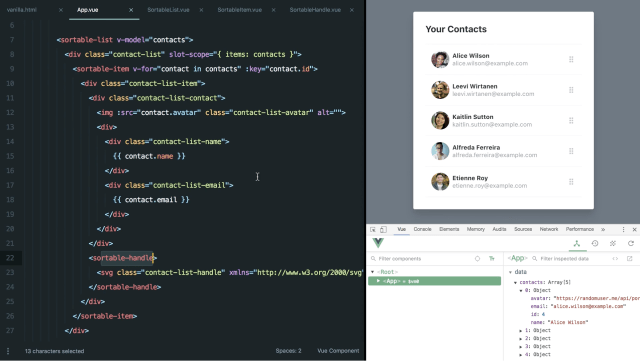Click Etienne Roy's avatar photo

tap(440, 182)
